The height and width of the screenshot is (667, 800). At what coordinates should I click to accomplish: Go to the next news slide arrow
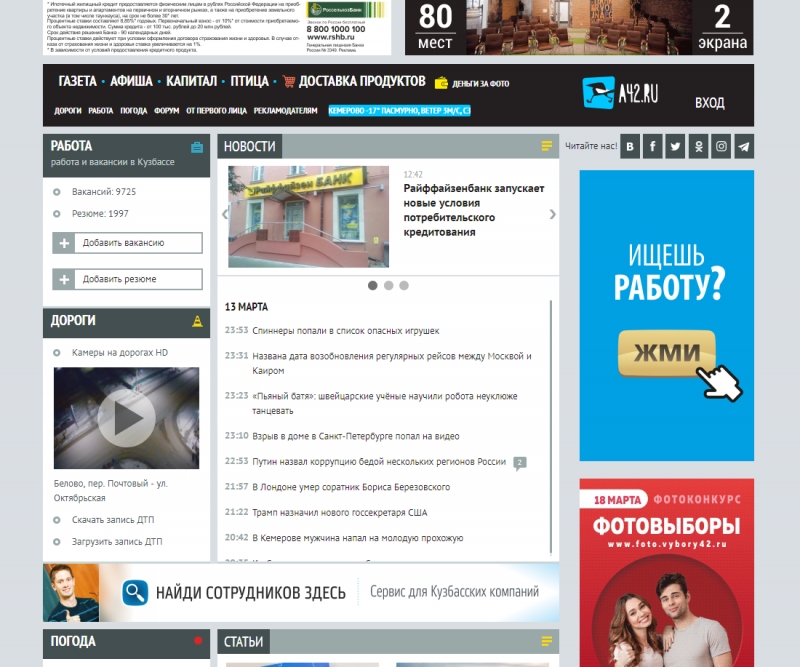pyautogui.click(x=553, y=214)
